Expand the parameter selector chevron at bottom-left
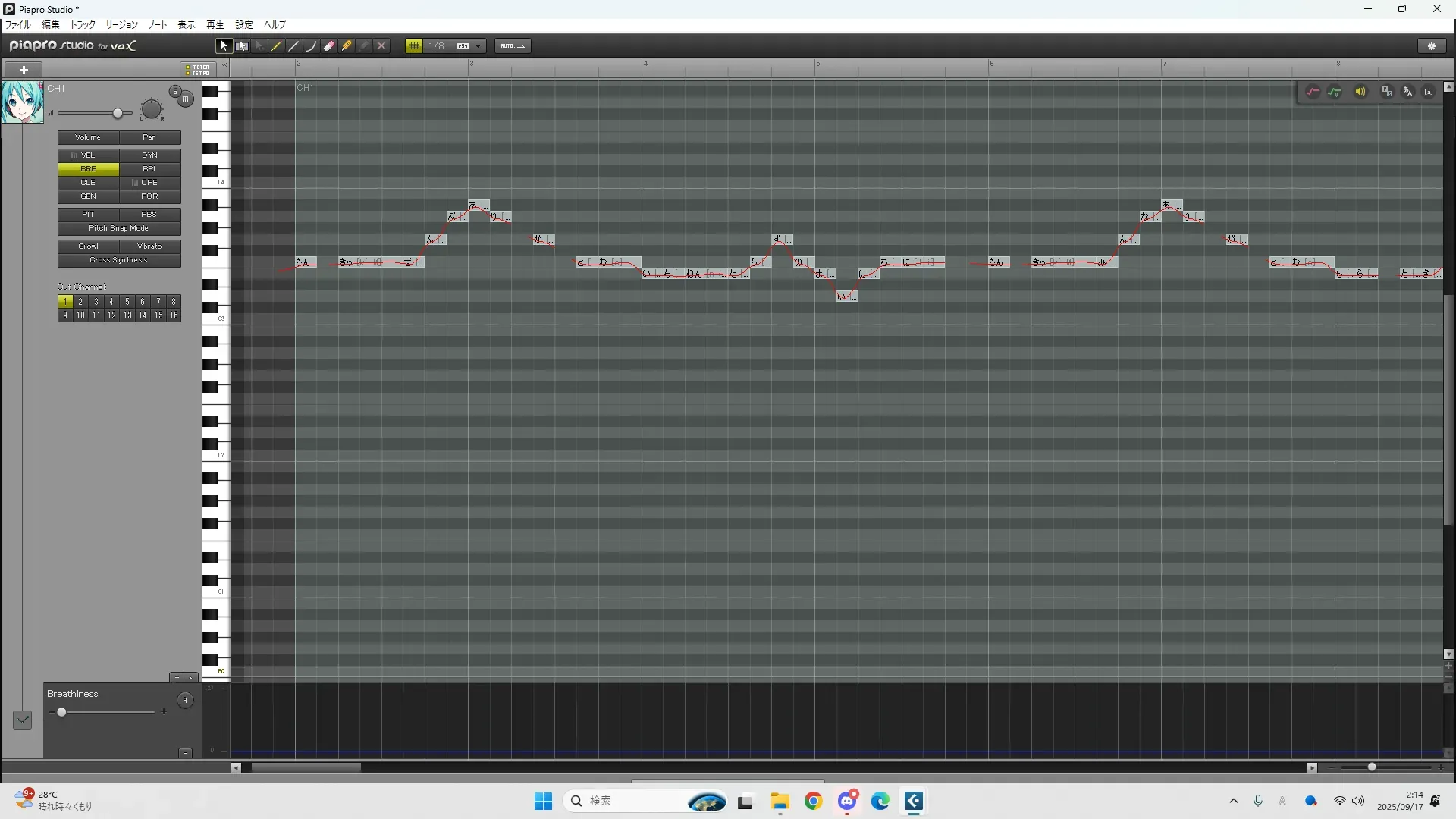Viewport: 1456px width, 819px height. pyautogui.click(x=22, y=720)
